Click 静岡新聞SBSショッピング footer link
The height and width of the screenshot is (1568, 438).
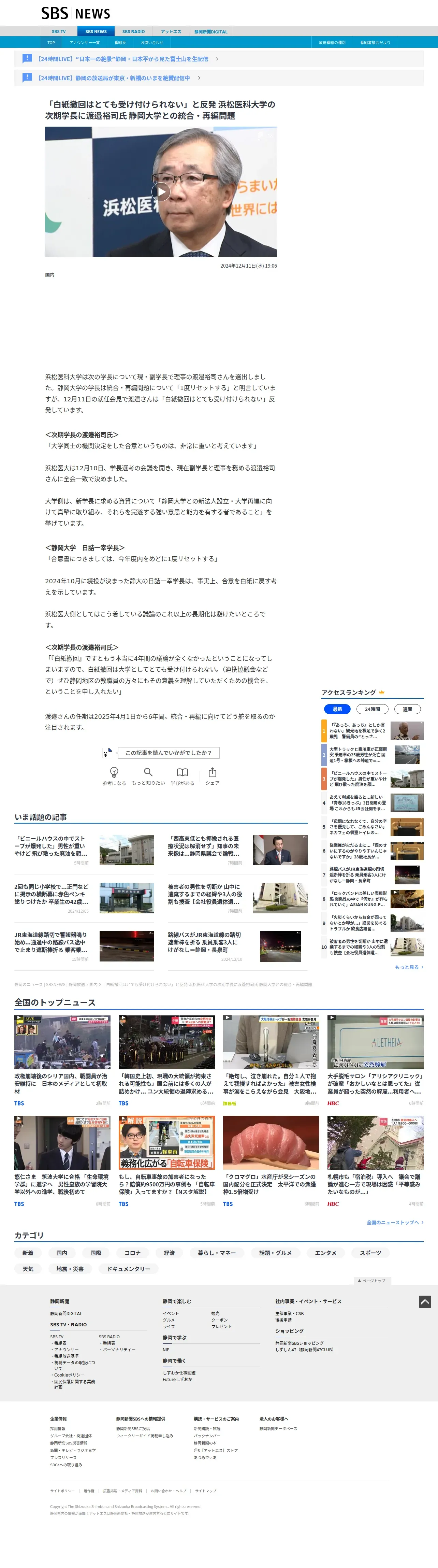click(x=299, y=1343)
